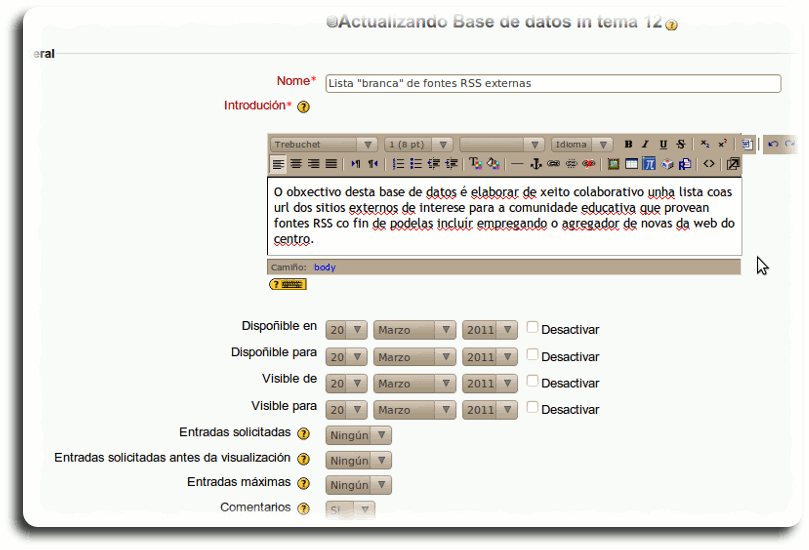Click the Nome input field
809x550 pixels.
(x=553, y=83)
